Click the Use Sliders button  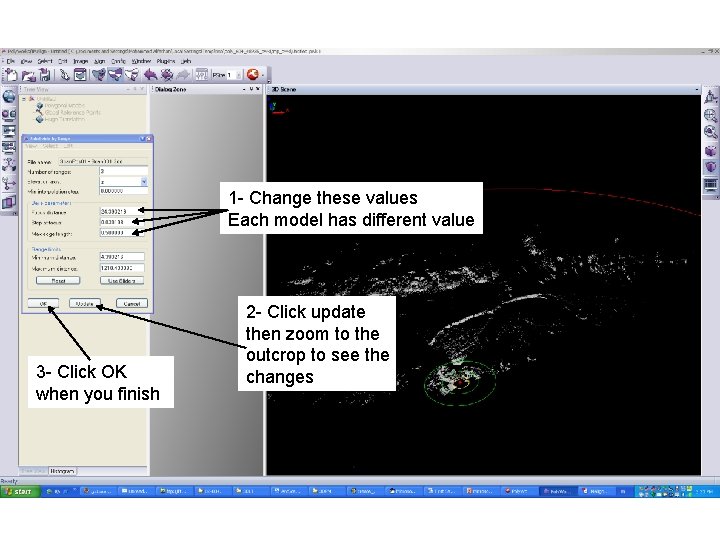tap(122, 281)
